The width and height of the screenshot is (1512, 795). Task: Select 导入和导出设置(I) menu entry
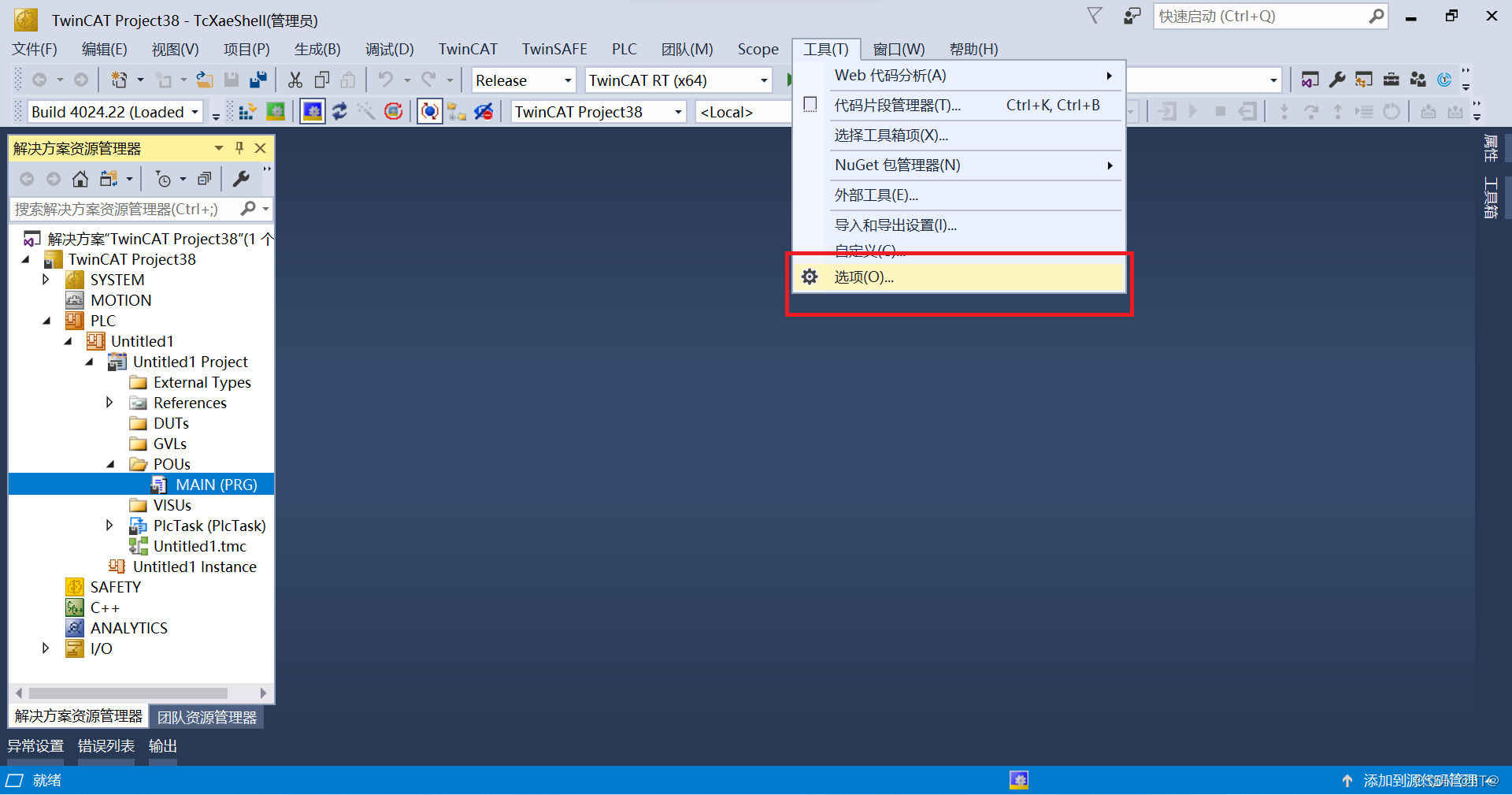958,225
